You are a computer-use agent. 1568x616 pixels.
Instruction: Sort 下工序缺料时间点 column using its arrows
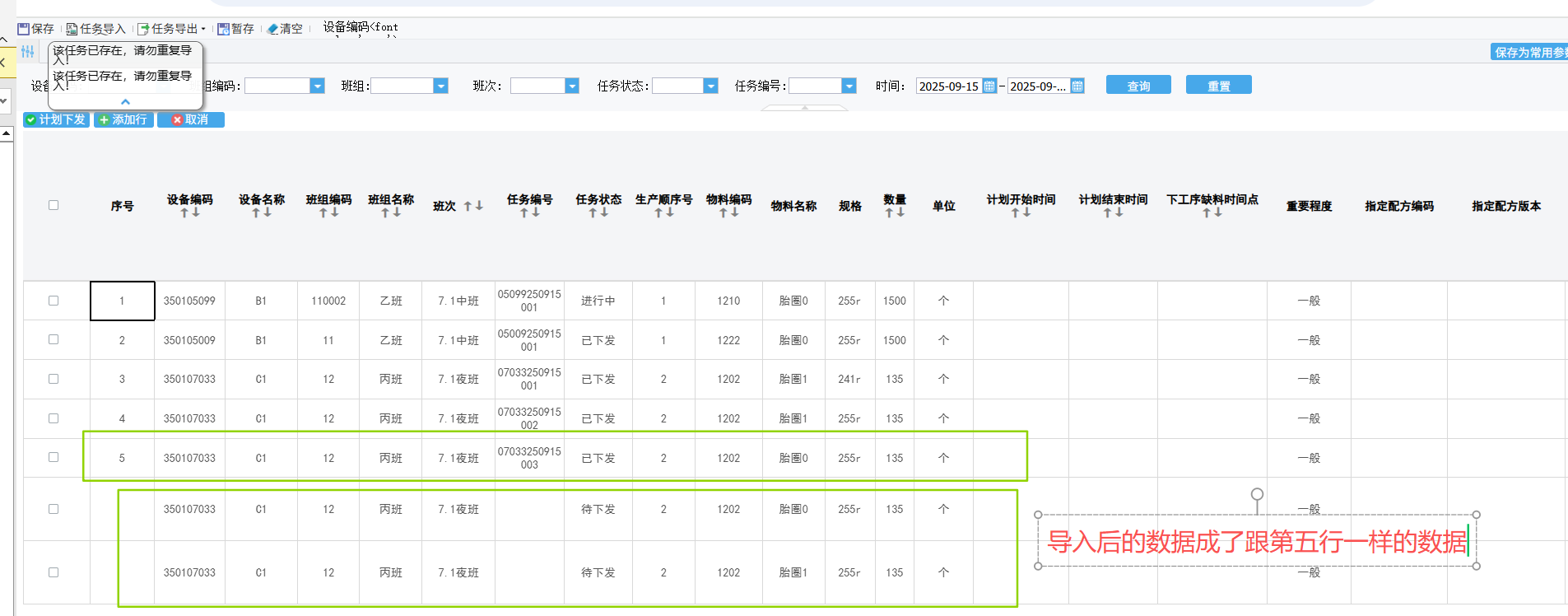(1212, 212)
